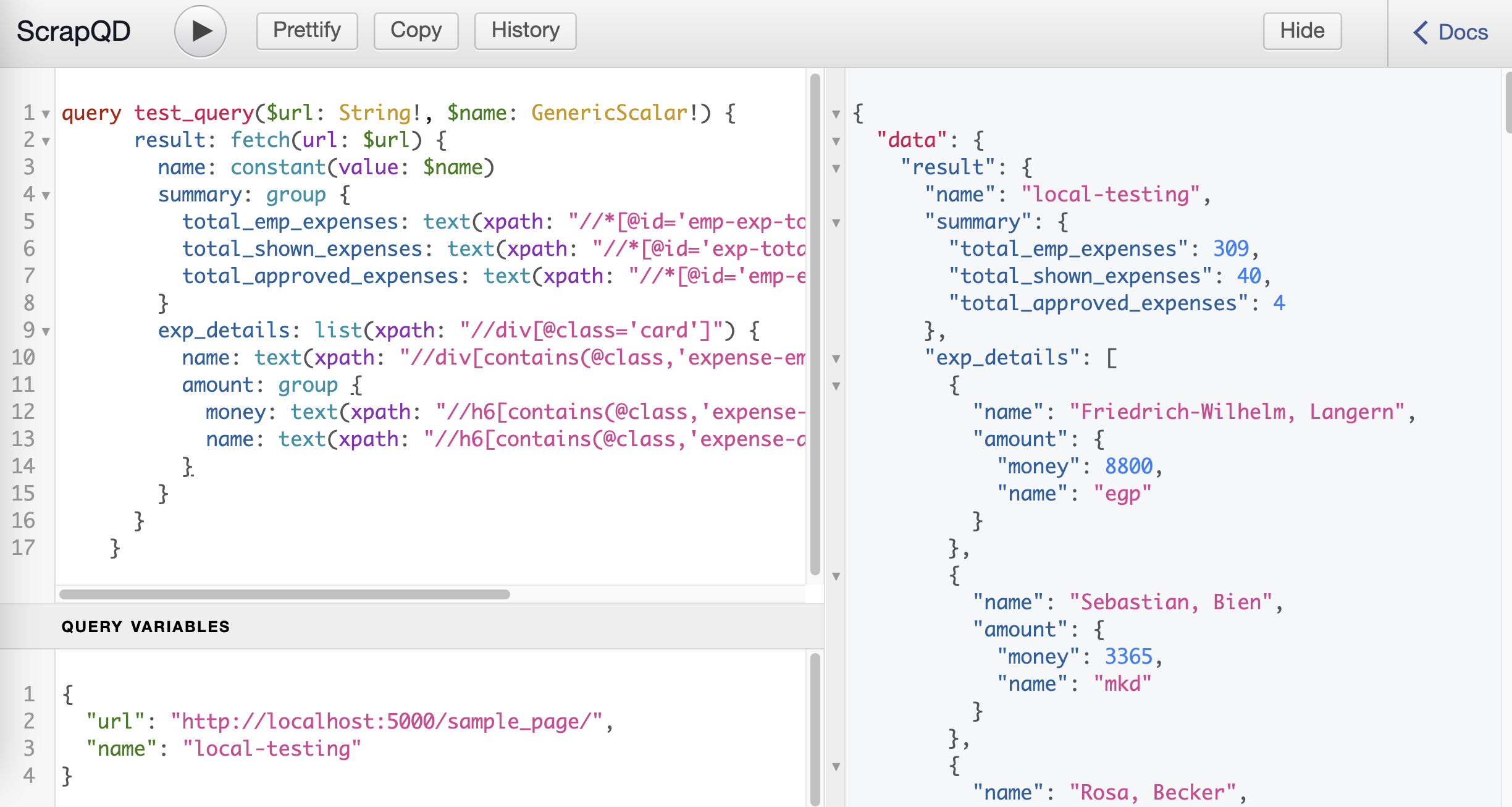Screen dimensions: 1512x807
Task: Click the "Friedrich-Wilhelm, Langern" name value
Action: tap(1237, 412)
